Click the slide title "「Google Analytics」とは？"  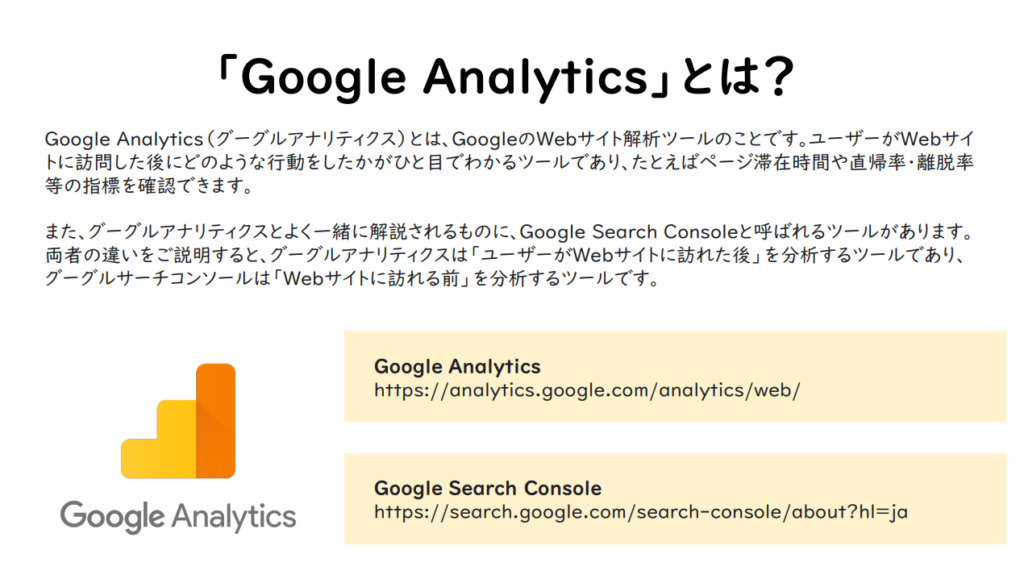[510, 78]
